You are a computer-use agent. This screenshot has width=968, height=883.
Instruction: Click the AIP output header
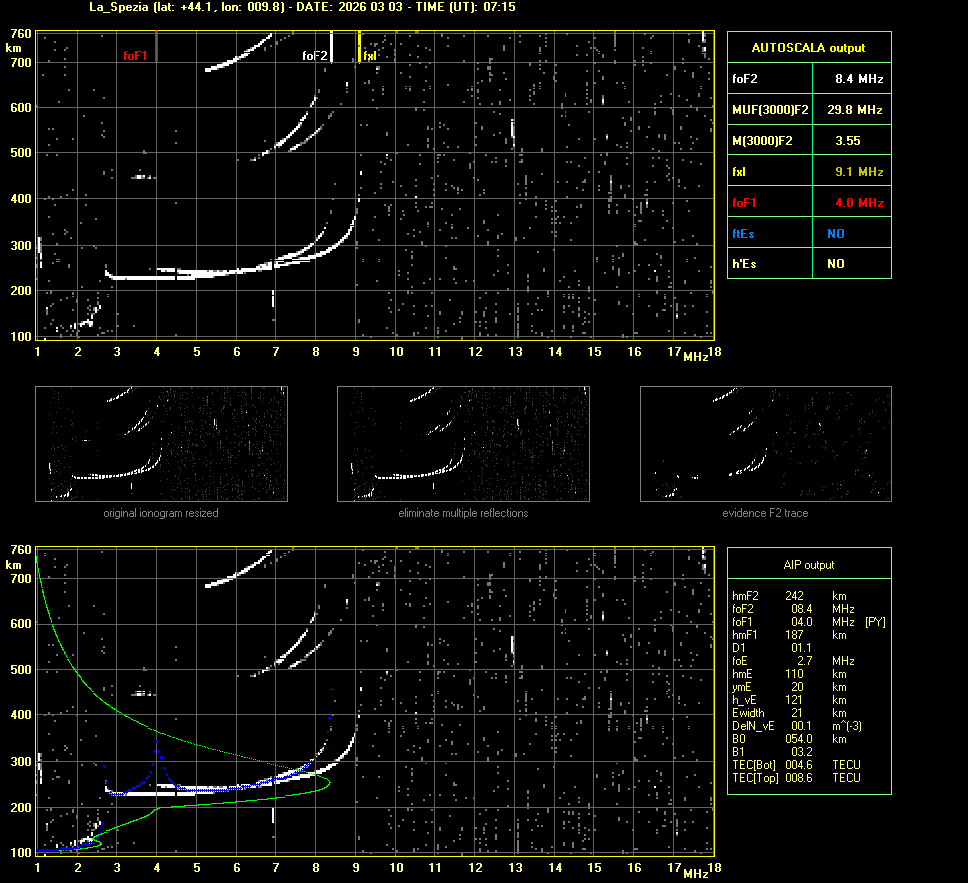[x=808, y=565]
